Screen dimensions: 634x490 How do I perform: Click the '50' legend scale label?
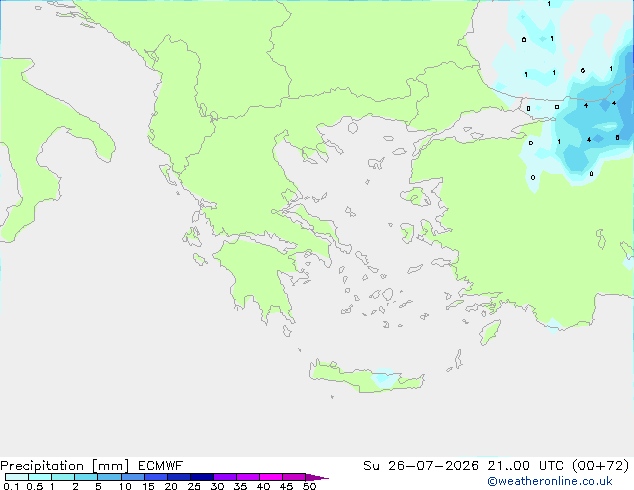[x=309, y=486]
